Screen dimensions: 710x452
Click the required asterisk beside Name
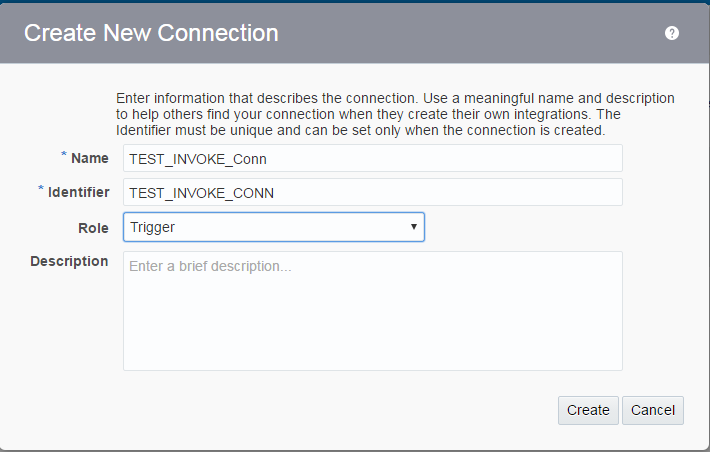[64, 156]
